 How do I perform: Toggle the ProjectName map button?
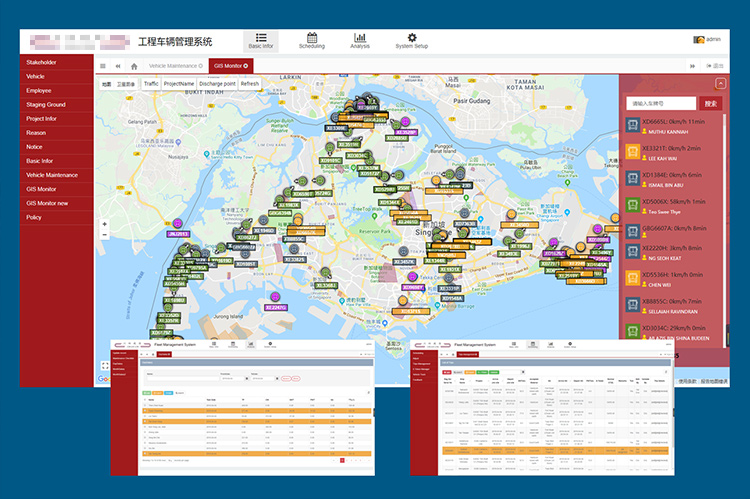pyautogui.click(x=179, y=84)
